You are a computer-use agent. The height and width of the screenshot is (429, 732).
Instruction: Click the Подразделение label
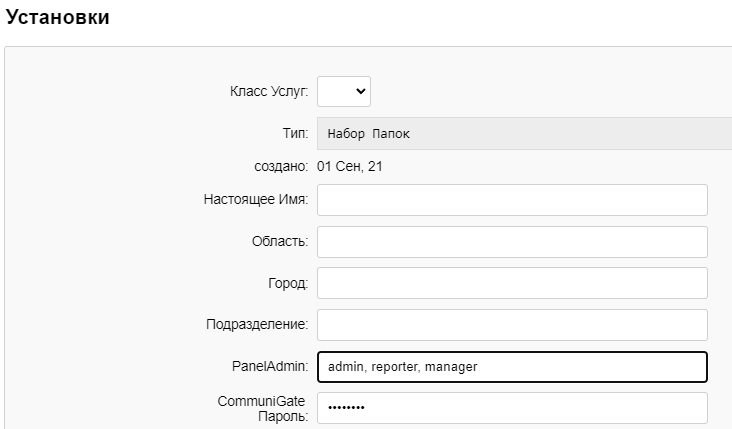pos(257,324)
